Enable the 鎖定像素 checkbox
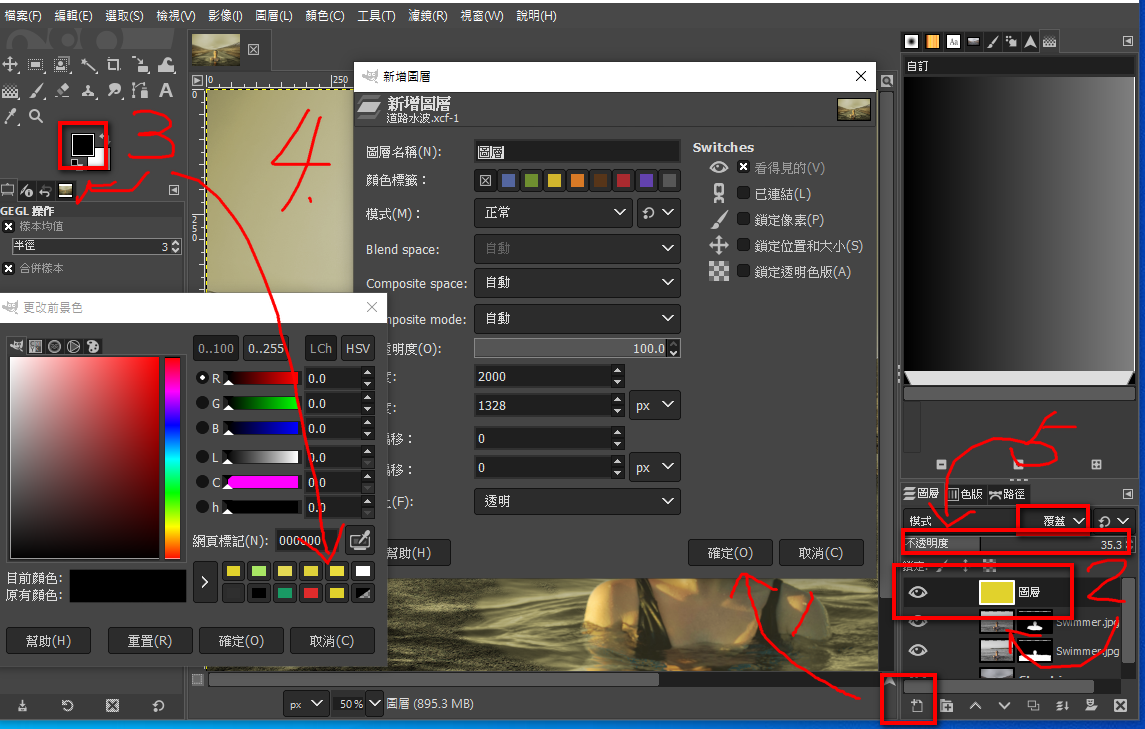1145x729 pixels. [x=743, y=220]
